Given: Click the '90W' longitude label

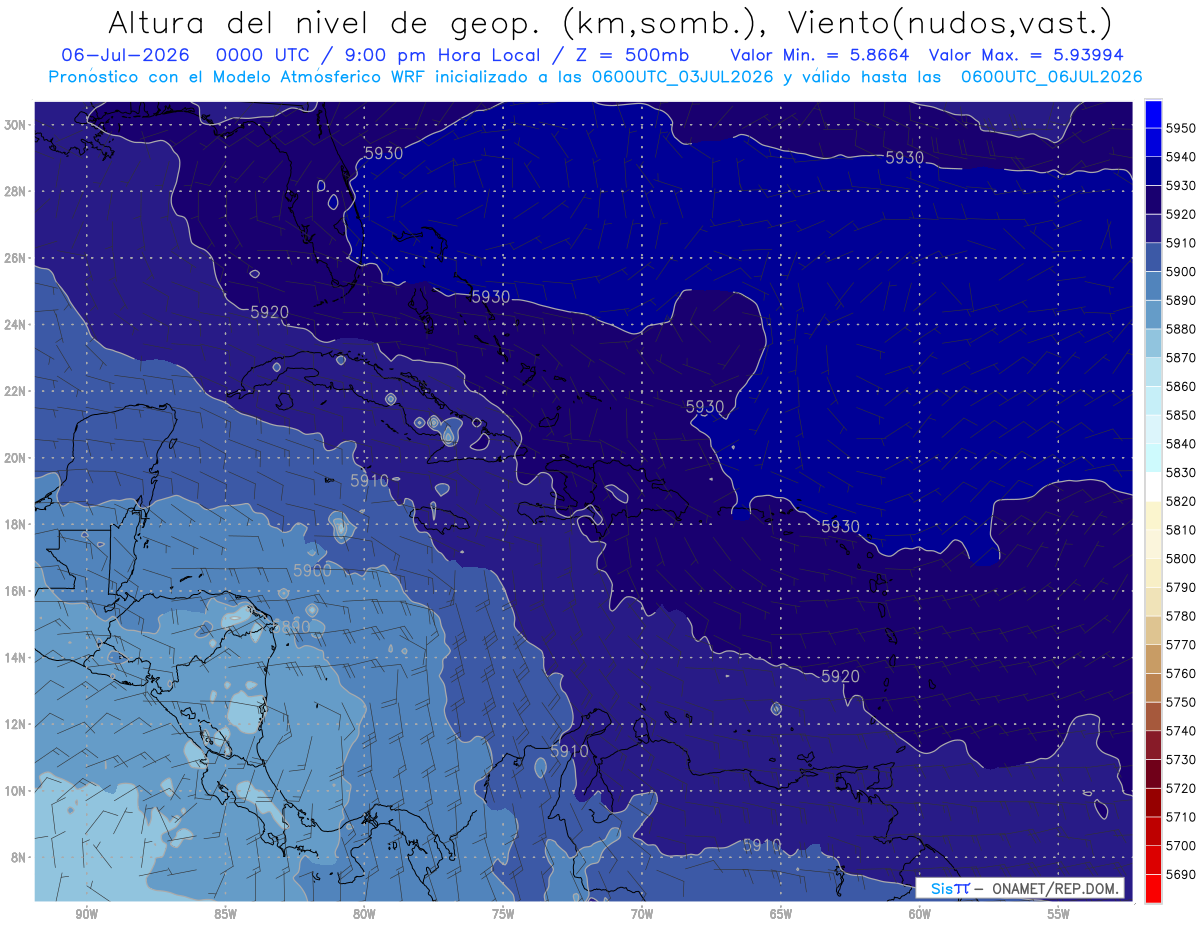Looking at the screenshot, I should coord(86,914).
